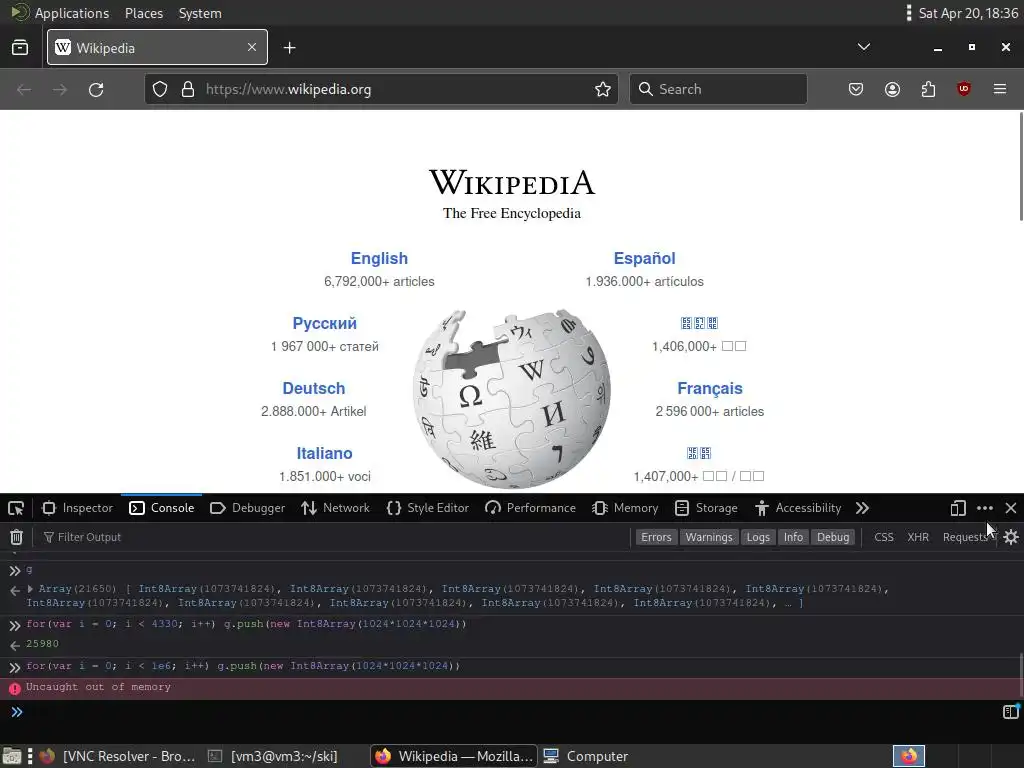The height and width of the screenshot is (768, 1024).
Task: Click the Filter Output field
Action: click(x=333, y=537)
